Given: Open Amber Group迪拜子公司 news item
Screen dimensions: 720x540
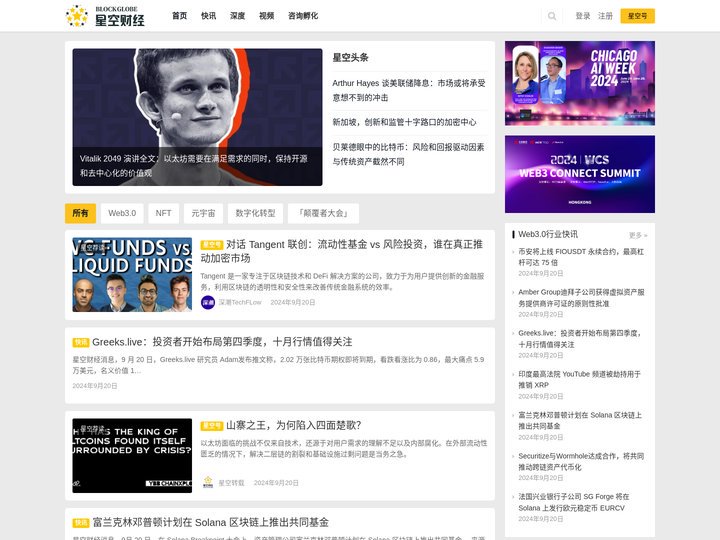Looking at the screenshot, I should click(x=581, y=298).
